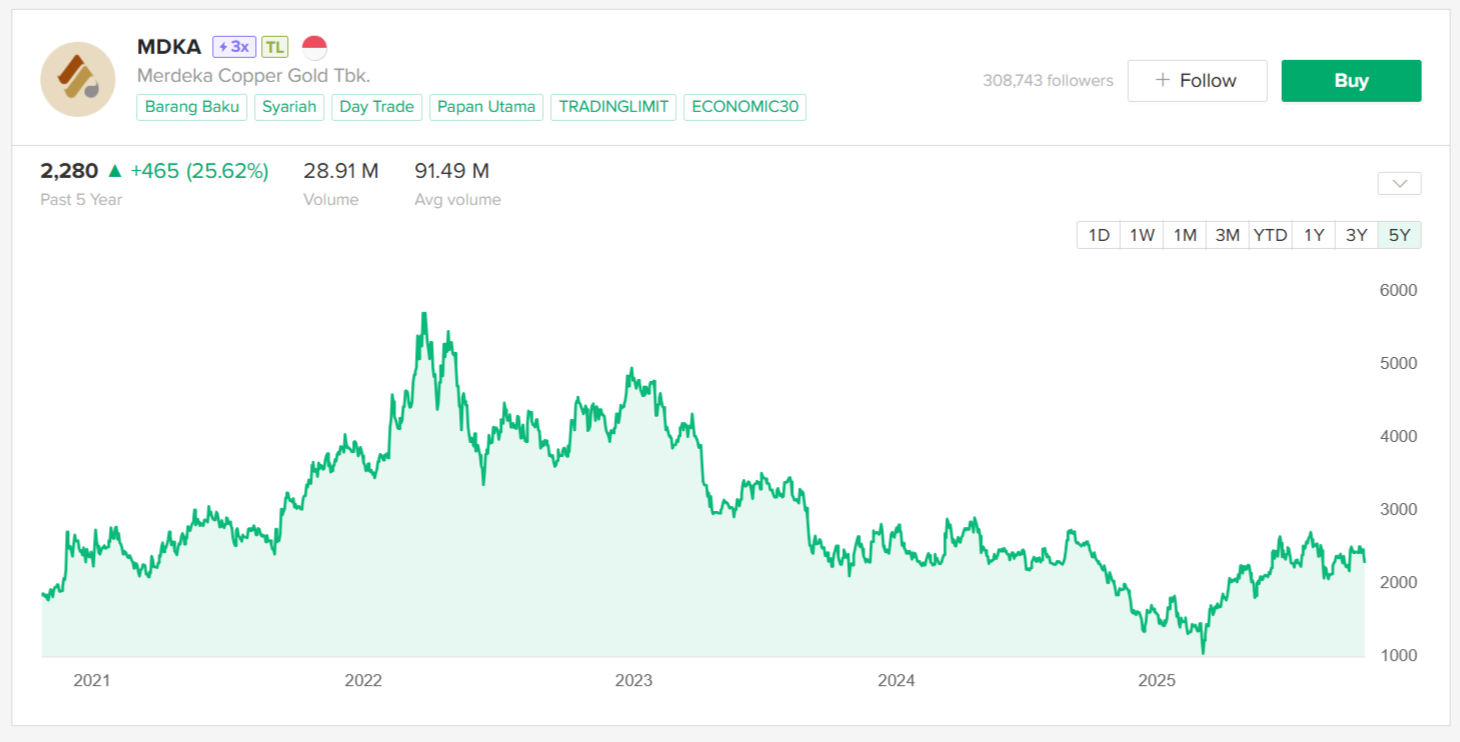This screenshot has width=1460, height=742.
Task: Click the TL badge next to MDKA
Action: coord(275,47)
